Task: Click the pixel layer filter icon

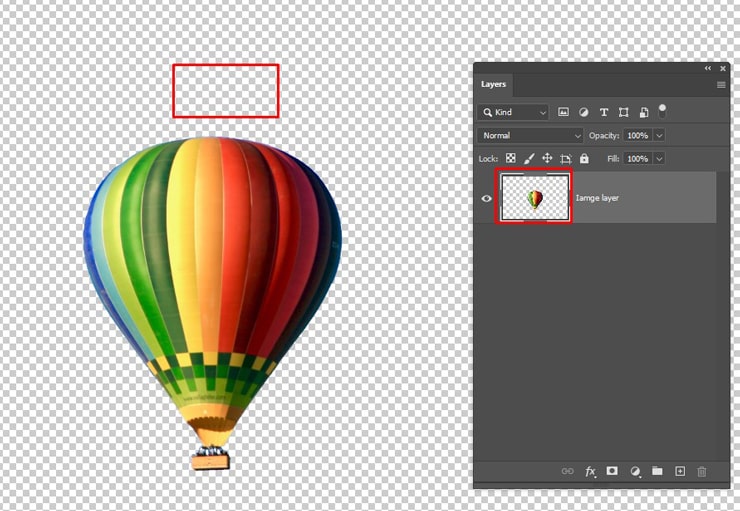Action: coord(563,112)
